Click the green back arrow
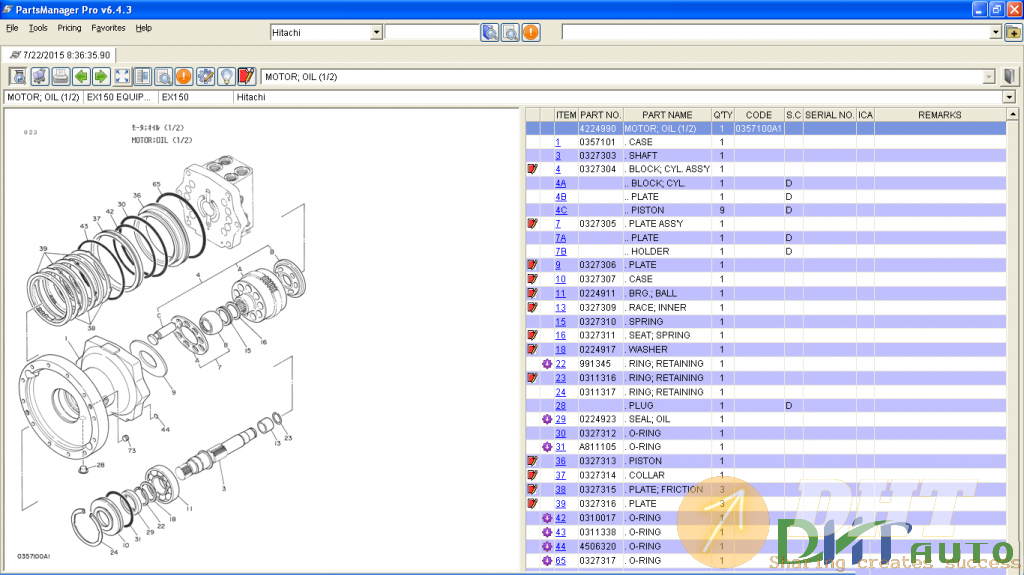 (x=81, y=76)
